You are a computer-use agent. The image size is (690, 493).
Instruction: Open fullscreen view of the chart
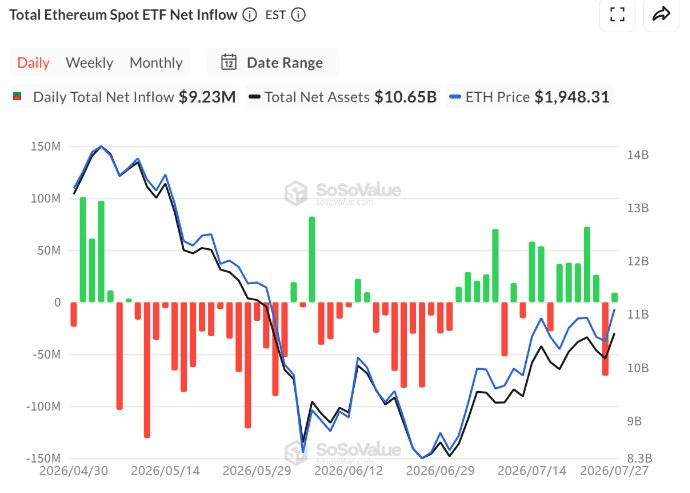[617, 15]
